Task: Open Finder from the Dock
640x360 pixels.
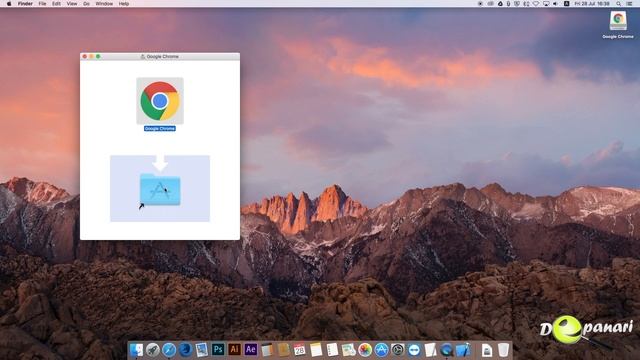Action: [136, 350]
